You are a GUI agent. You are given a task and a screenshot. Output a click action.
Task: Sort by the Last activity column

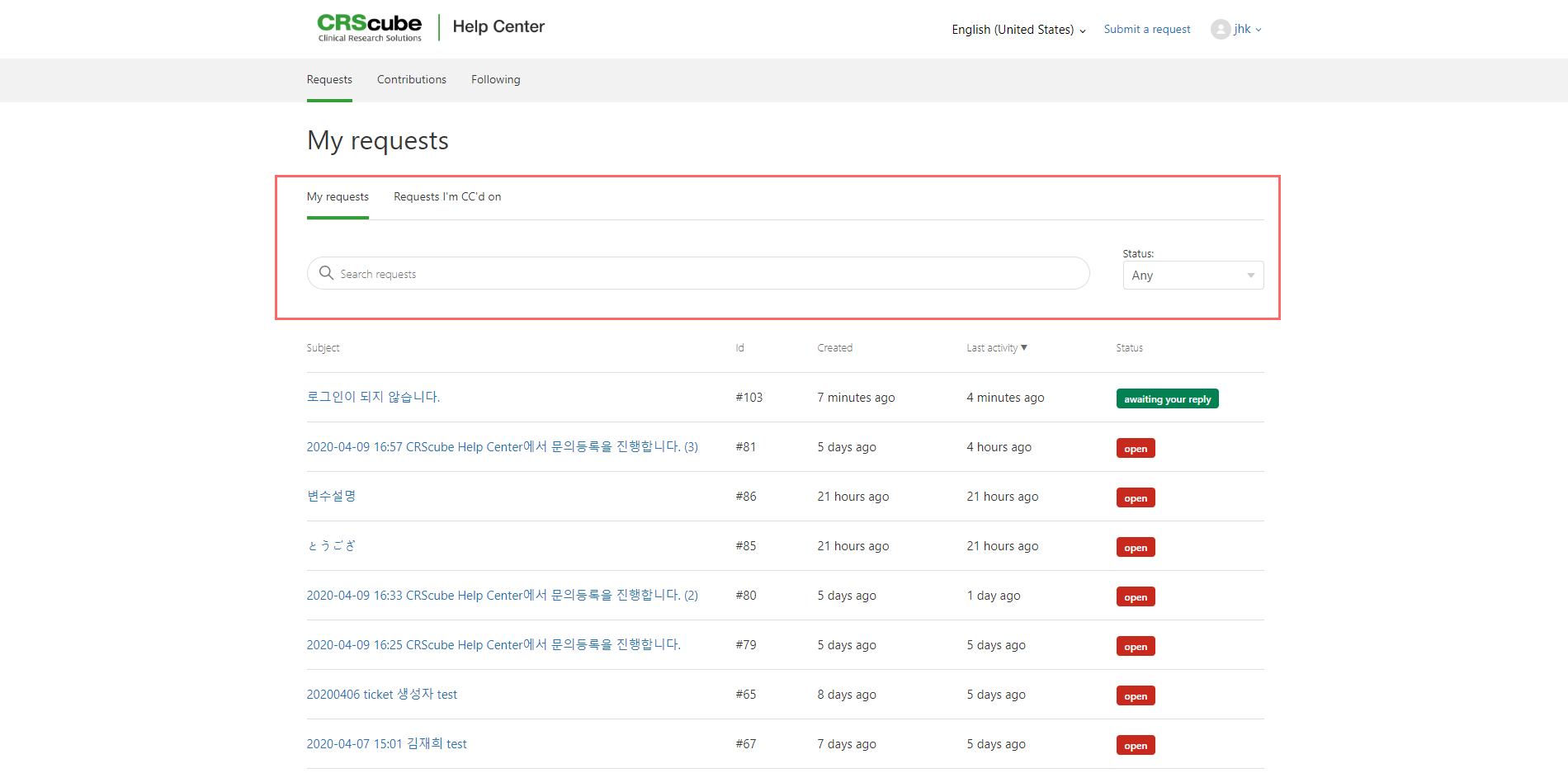[996, 348]
